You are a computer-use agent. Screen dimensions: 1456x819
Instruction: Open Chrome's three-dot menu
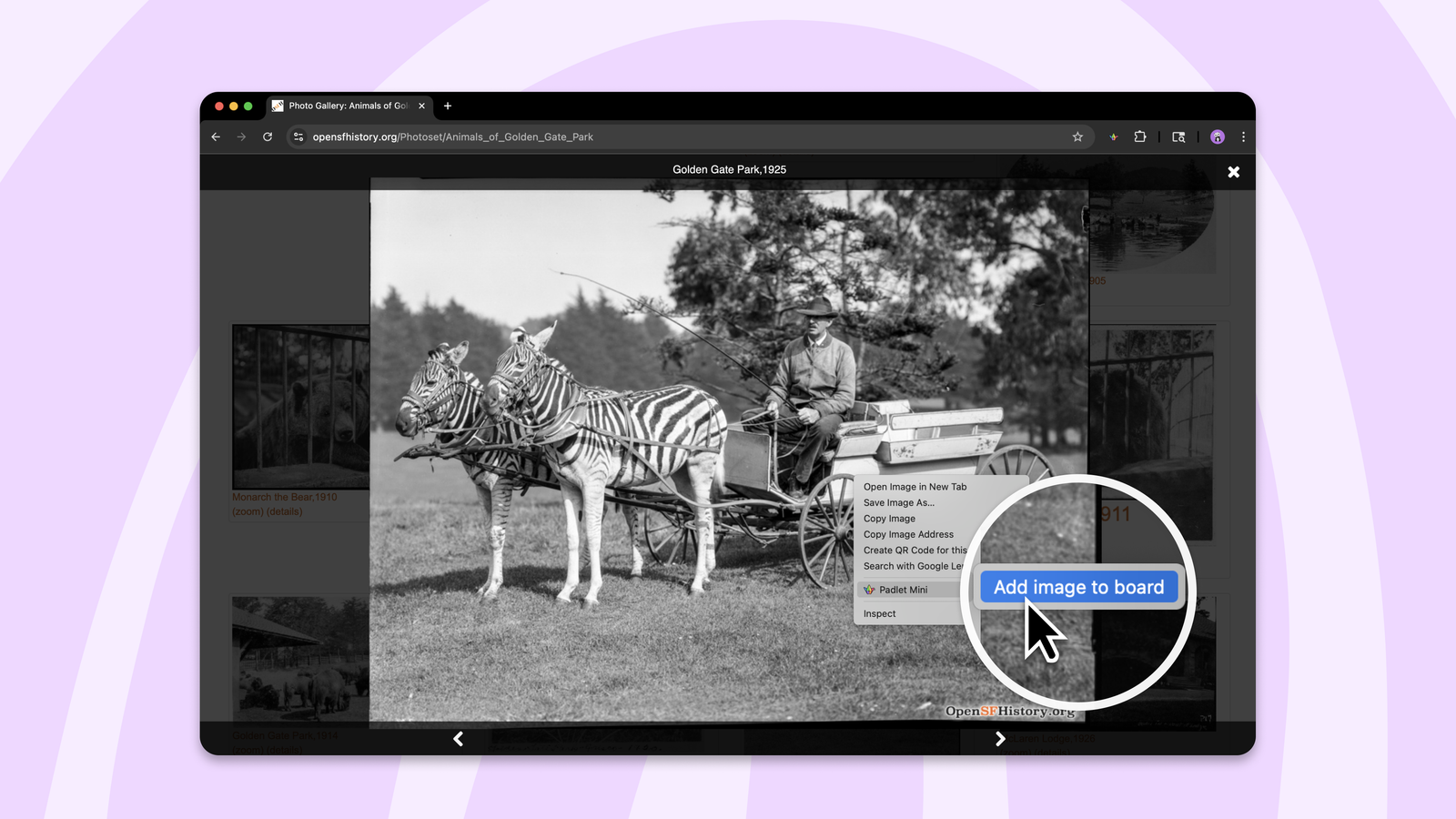coord(1243,137)
